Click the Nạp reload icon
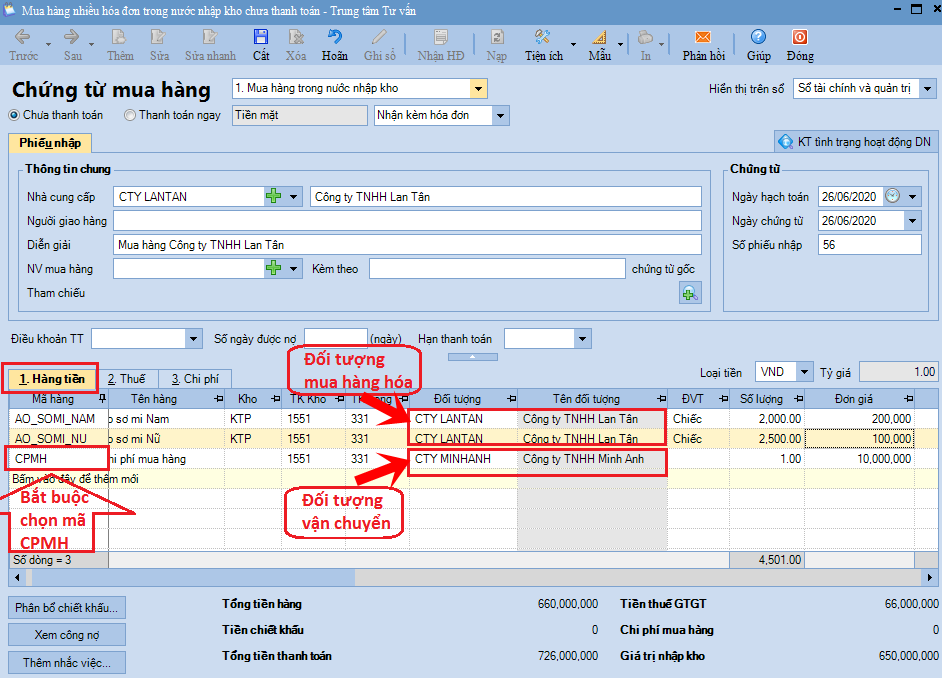The width and height of the screenshot is (942, 678). point(497,45)
